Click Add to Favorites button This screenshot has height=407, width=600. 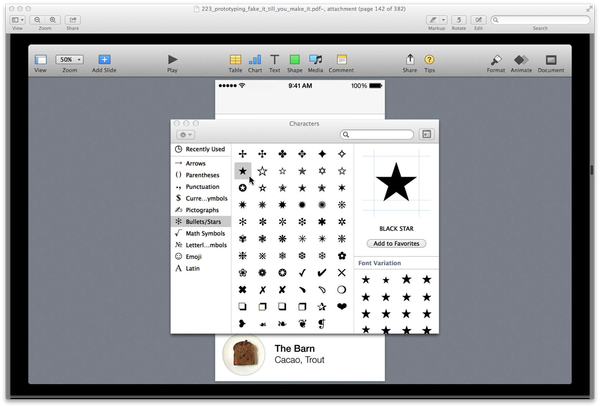(396, 244)
